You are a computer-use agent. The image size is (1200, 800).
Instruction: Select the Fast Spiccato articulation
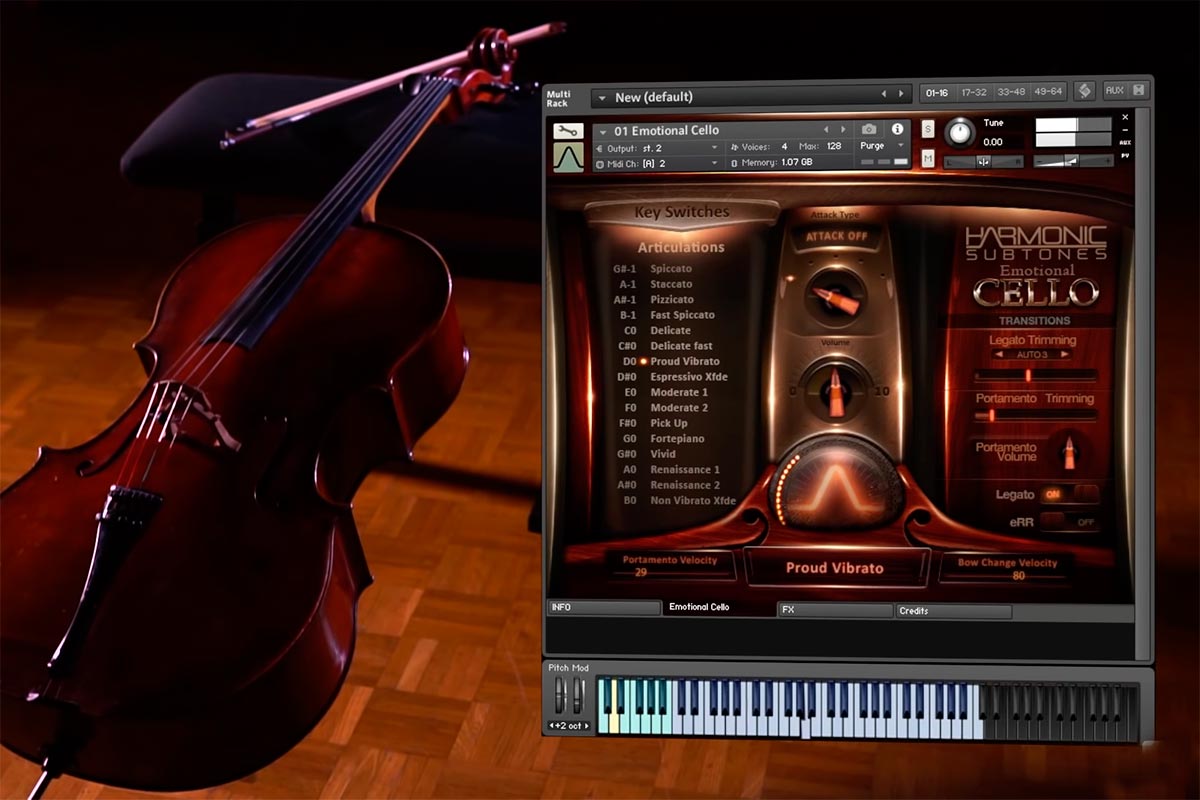tap(683, 315)
